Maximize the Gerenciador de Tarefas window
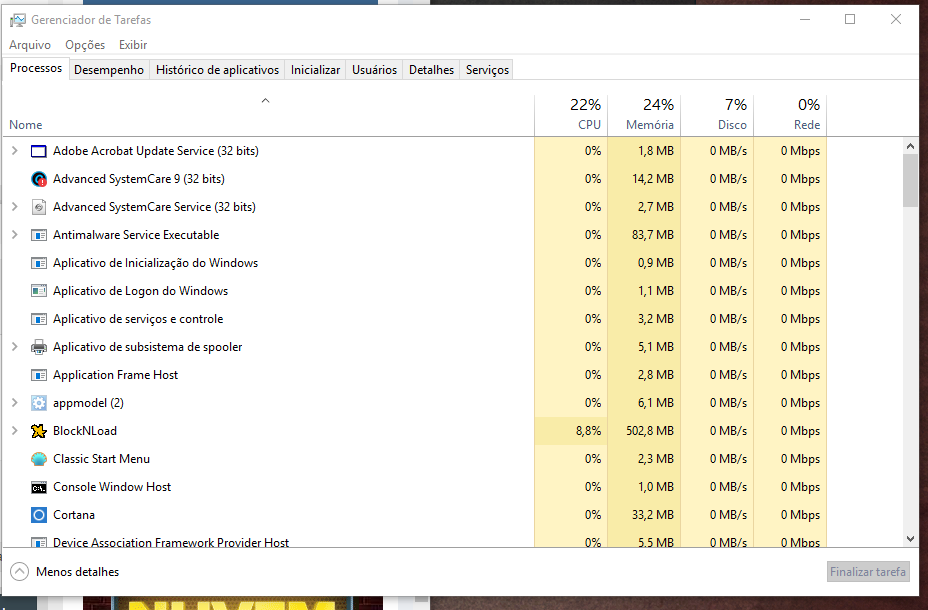 coord(850,20)
